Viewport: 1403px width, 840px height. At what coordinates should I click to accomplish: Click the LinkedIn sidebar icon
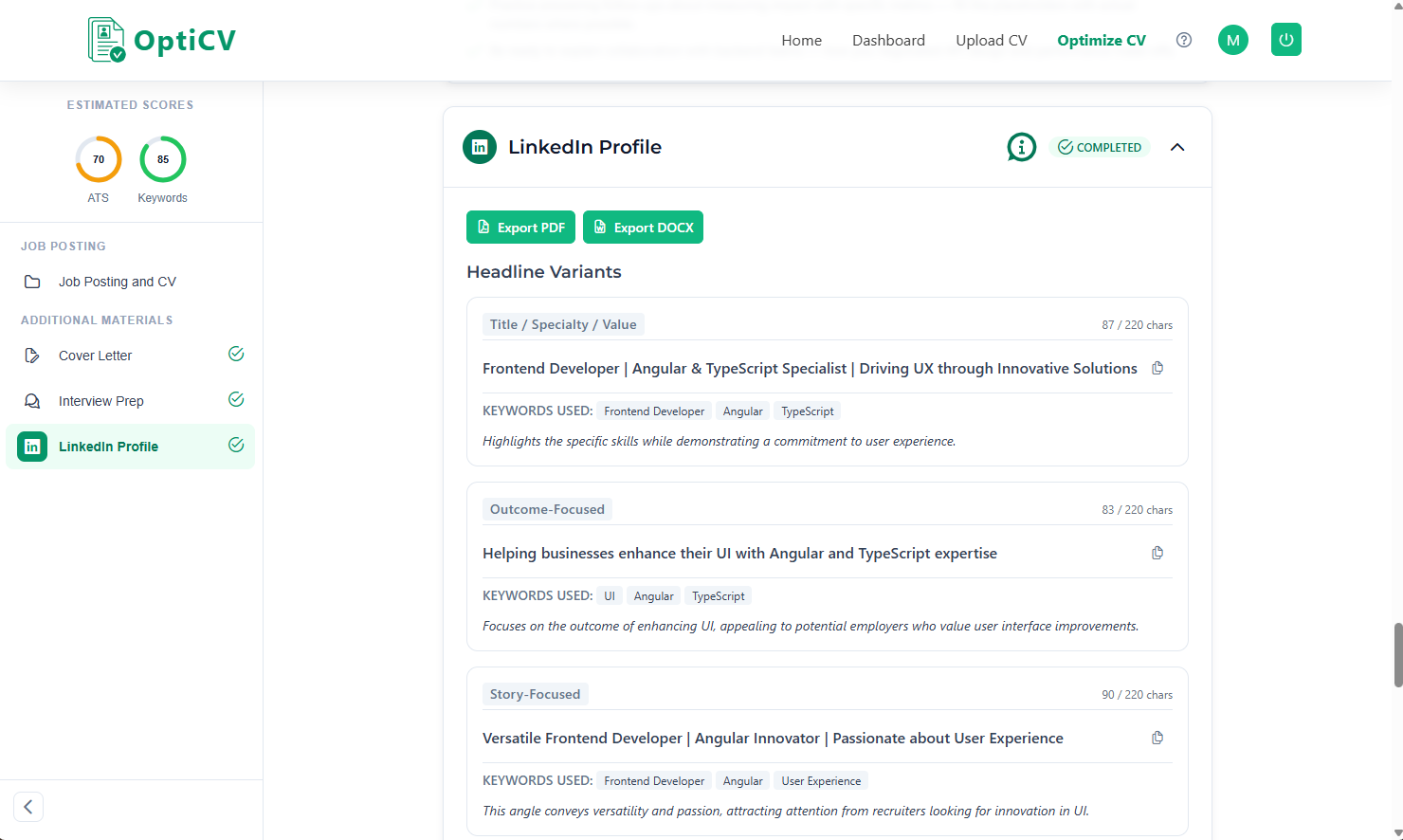pos(32,447)
